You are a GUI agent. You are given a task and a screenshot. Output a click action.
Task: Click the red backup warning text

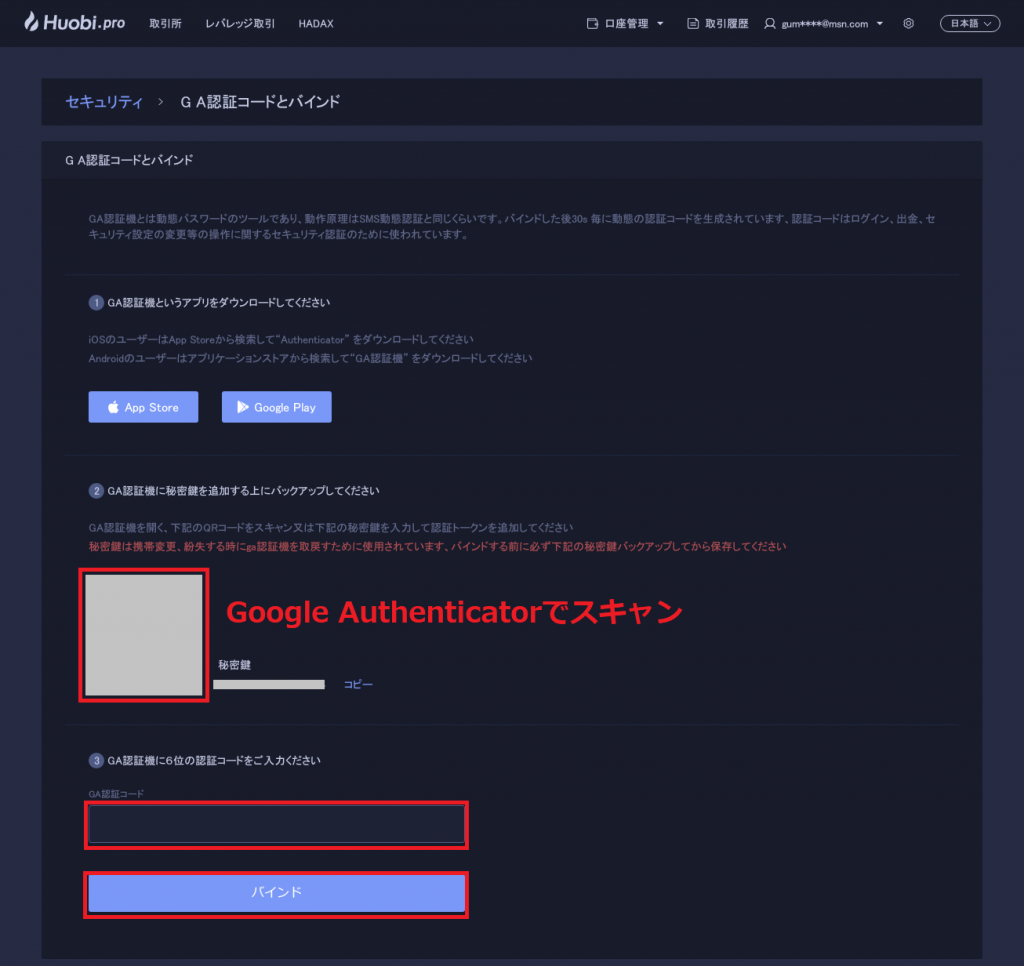pos(437,546)
